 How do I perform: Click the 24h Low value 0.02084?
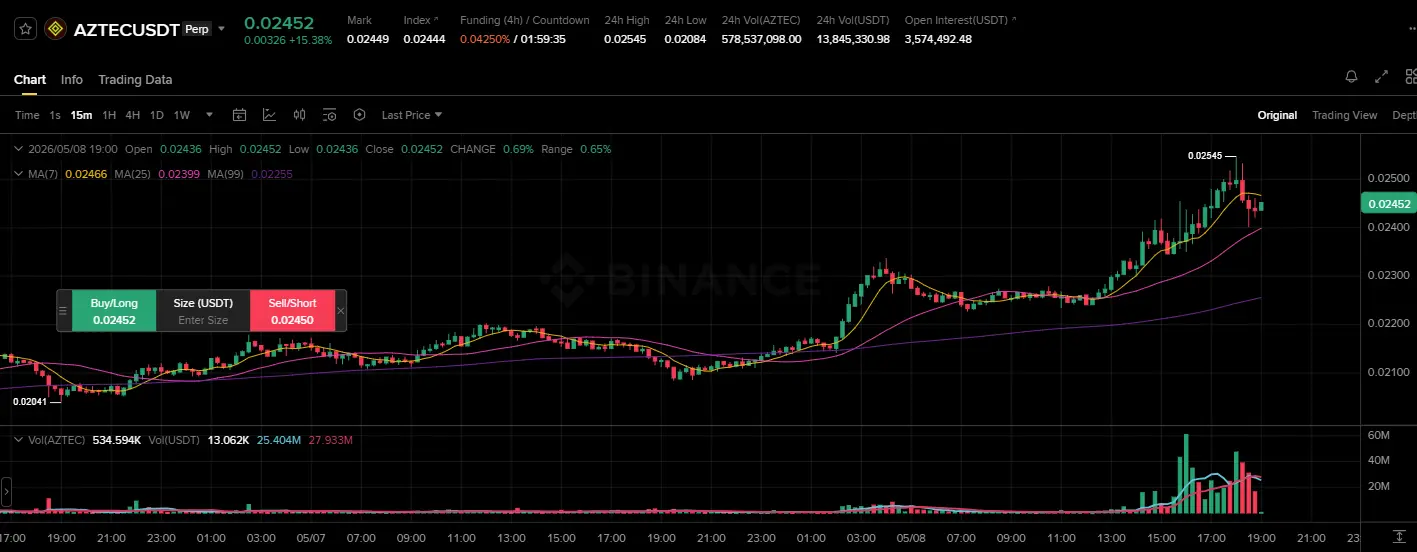(x=685, y=39)
